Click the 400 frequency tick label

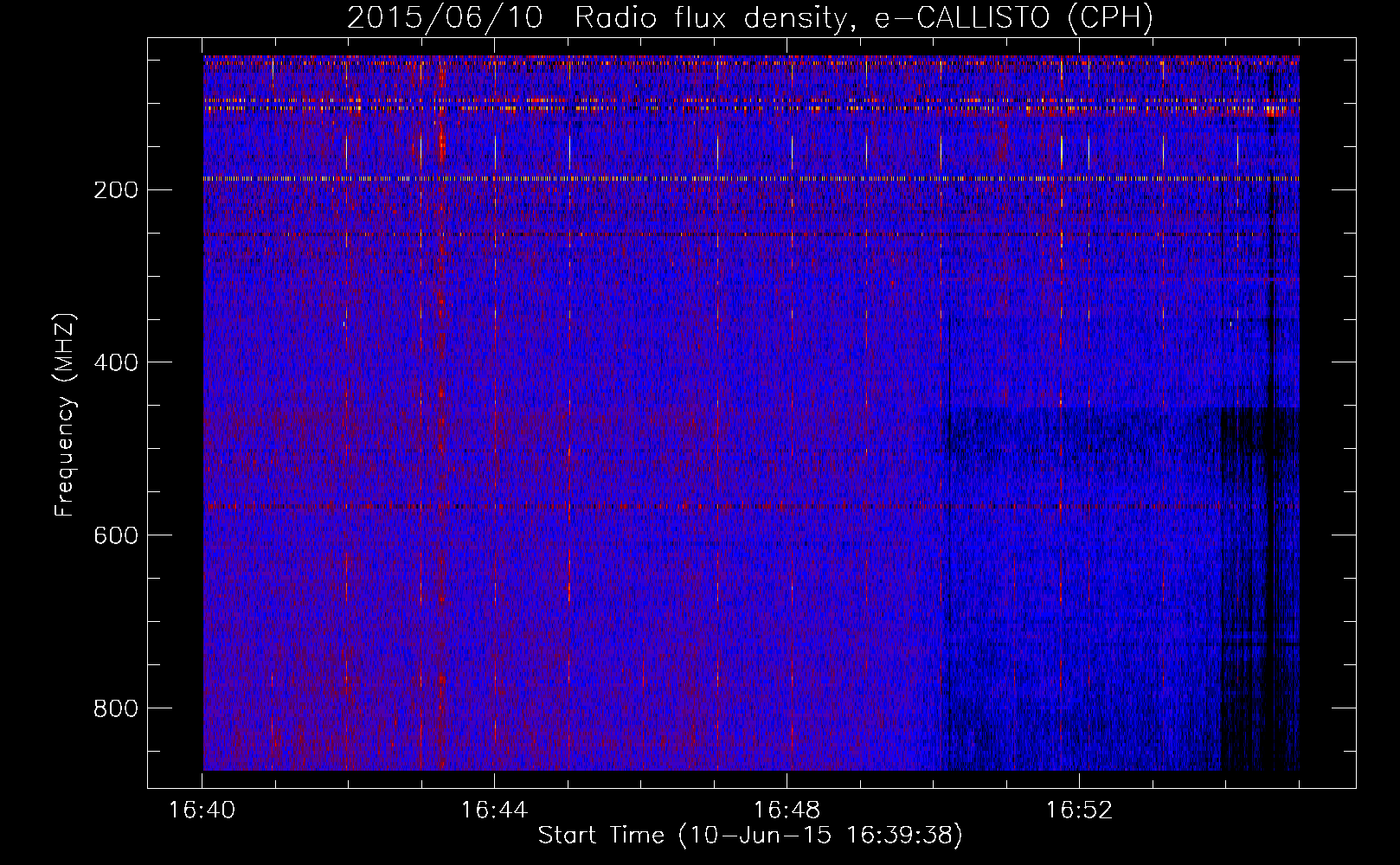[x=115, y=362]
